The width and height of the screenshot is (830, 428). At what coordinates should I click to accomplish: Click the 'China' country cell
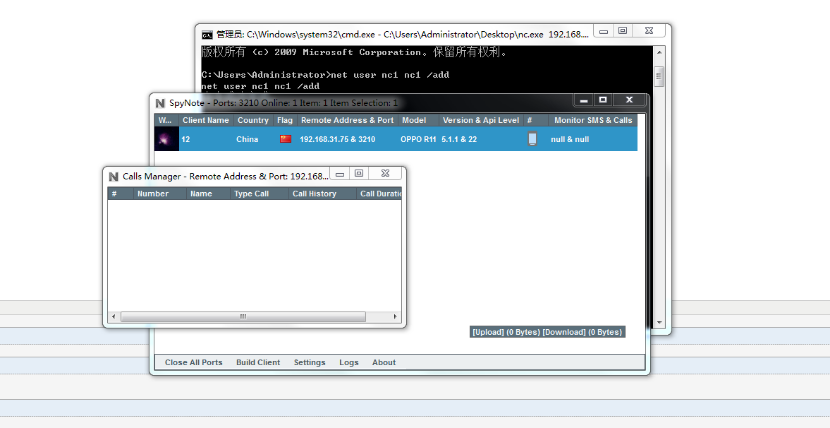tap(247, 139)
